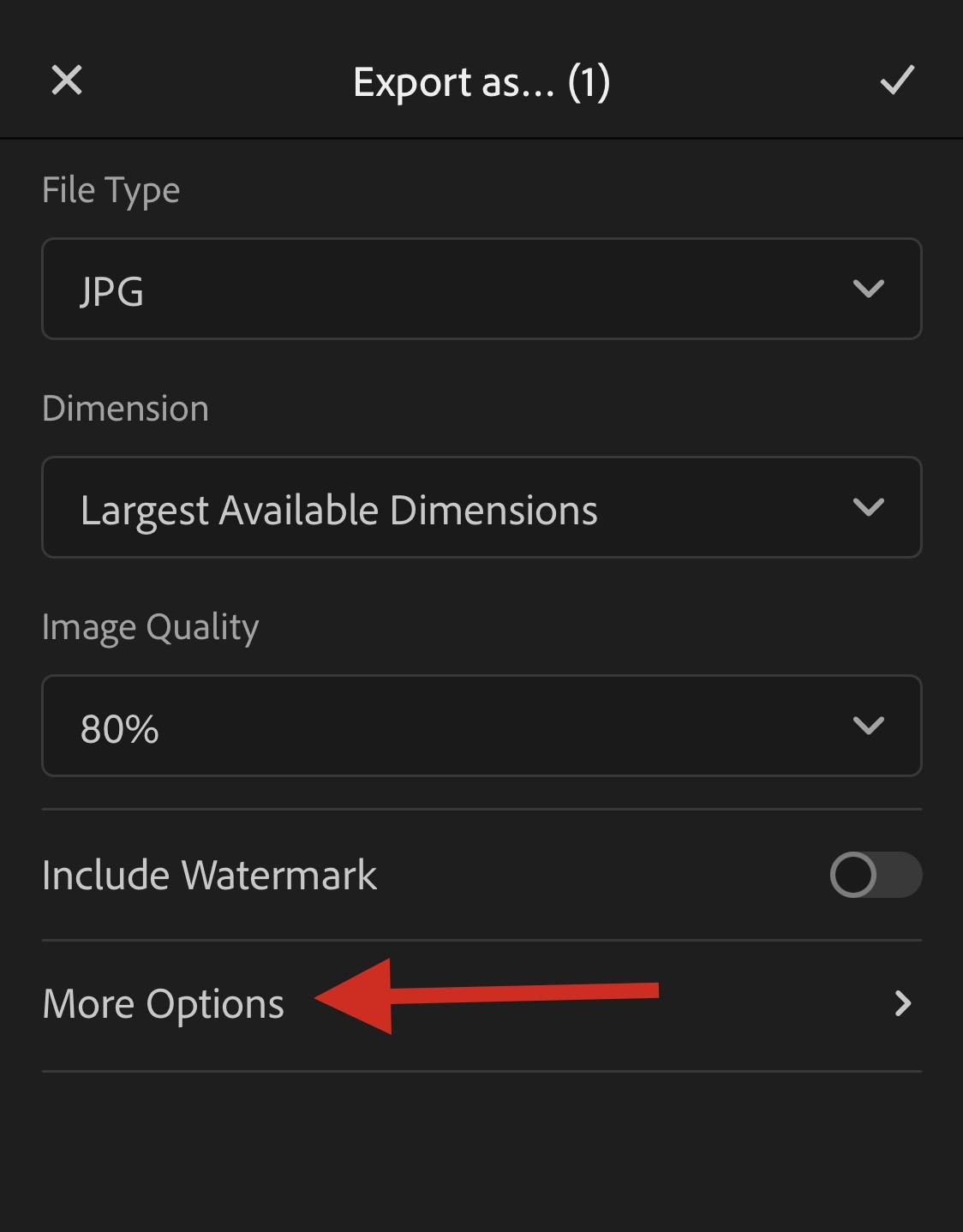Click the More Options right chevron
The height and width of the screenshot is (1232, 963).
pyautogui.click(x=902, y=1003)
